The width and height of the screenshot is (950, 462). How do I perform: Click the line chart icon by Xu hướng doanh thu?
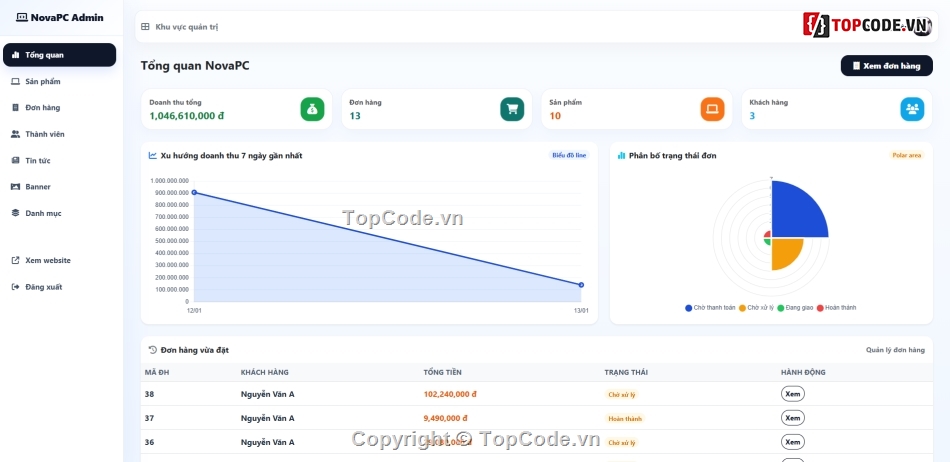coord(153,156)
